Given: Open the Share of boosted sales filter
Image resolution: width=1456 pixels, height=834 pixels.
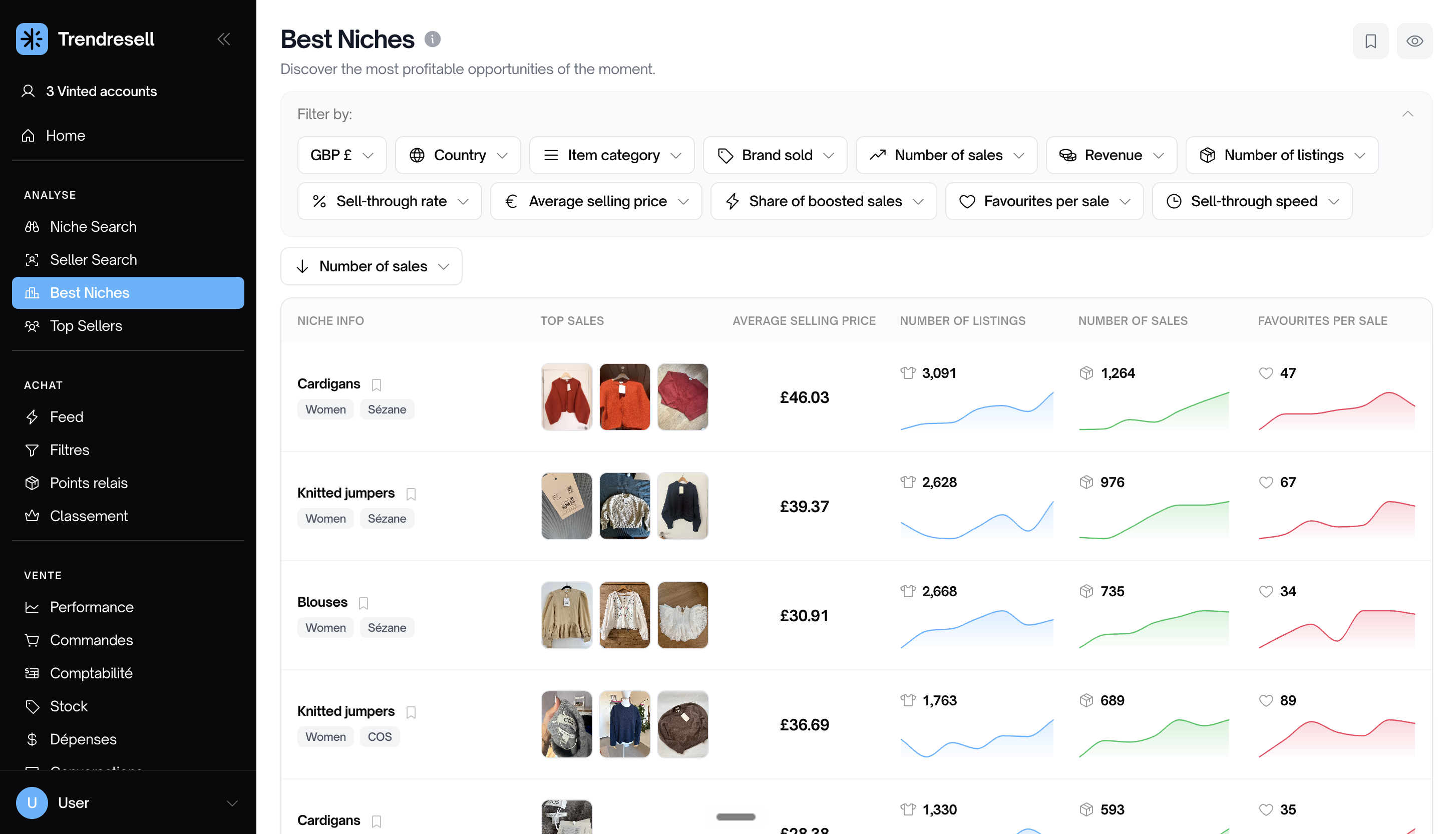Looking at the screenshot, I should [823, 201].
